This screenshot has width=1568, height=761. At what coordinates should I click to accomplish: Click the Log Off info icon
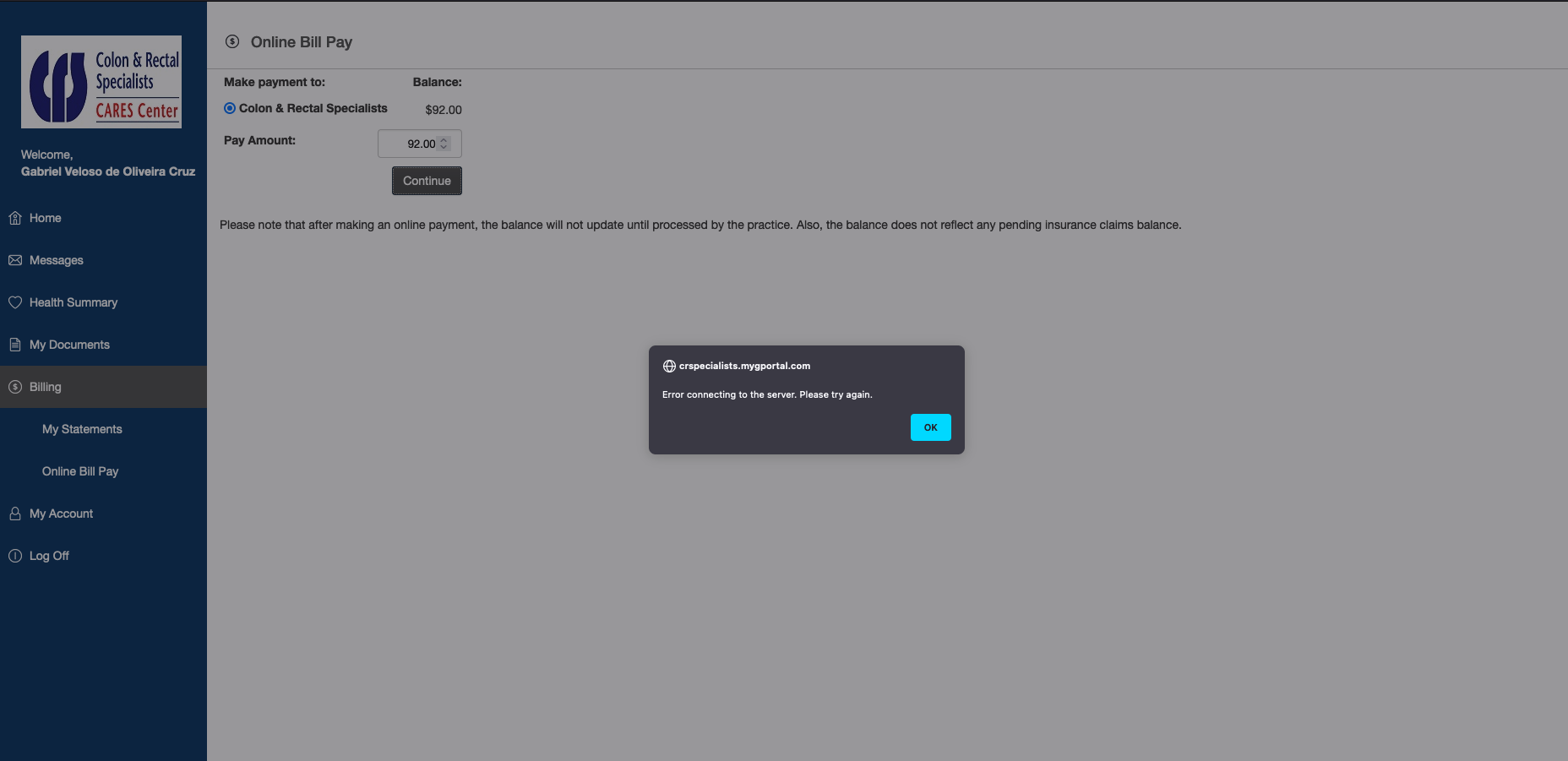[x=15, y=556]
